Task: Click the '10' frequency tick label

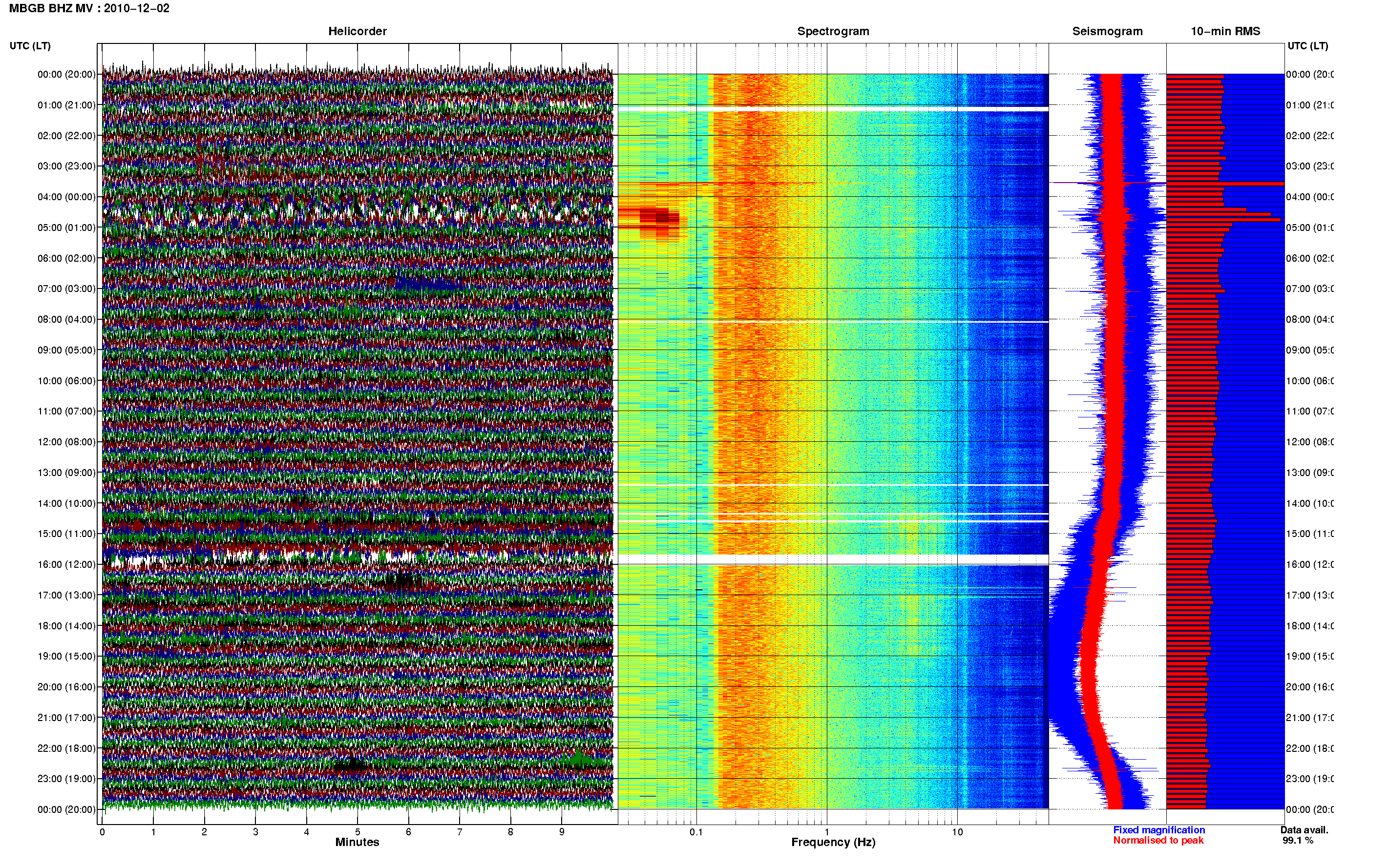Action: point(957,832)
